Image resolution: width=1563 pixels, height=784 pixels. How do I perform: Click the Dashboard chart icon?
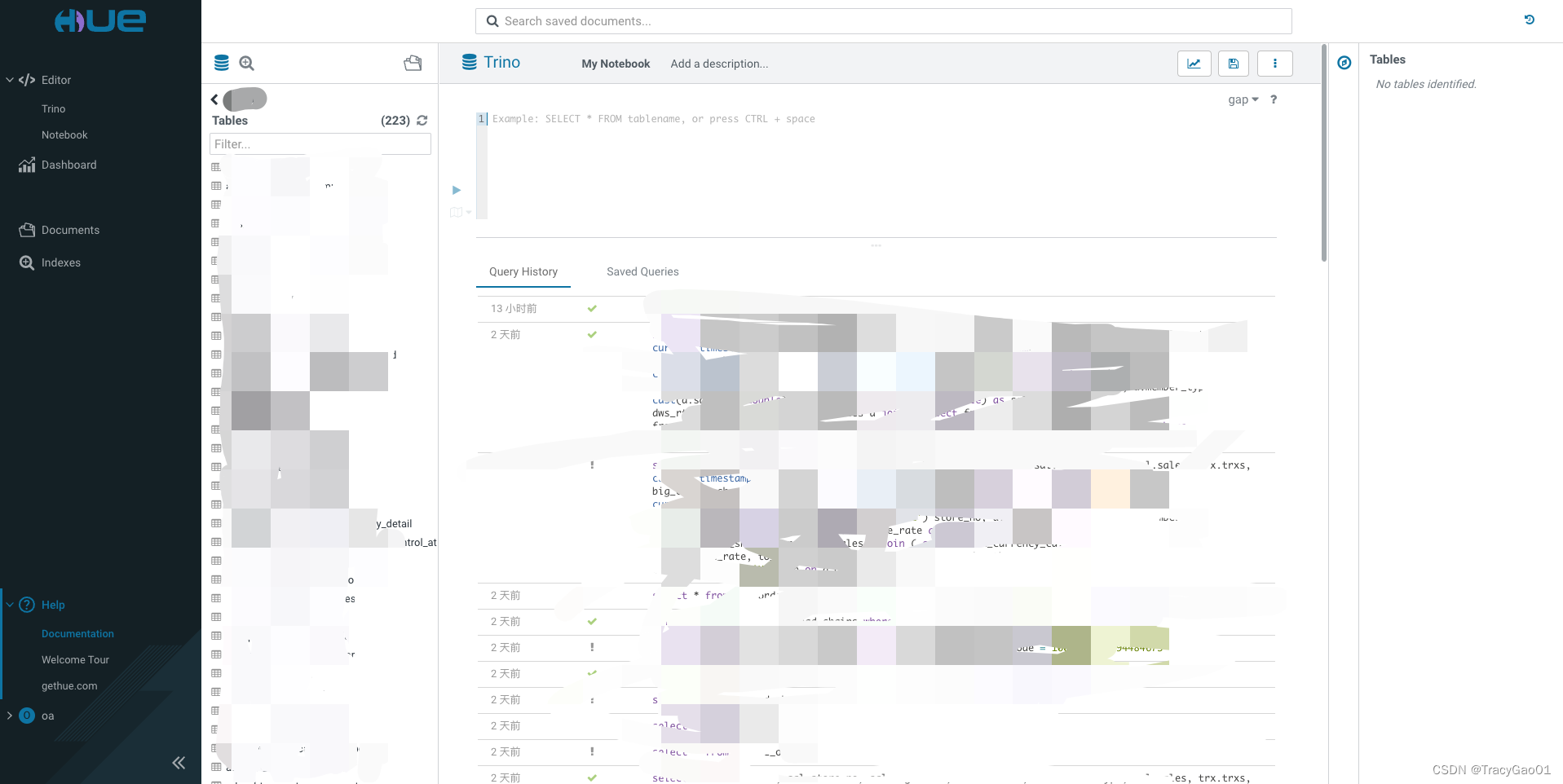click(27, 165)
